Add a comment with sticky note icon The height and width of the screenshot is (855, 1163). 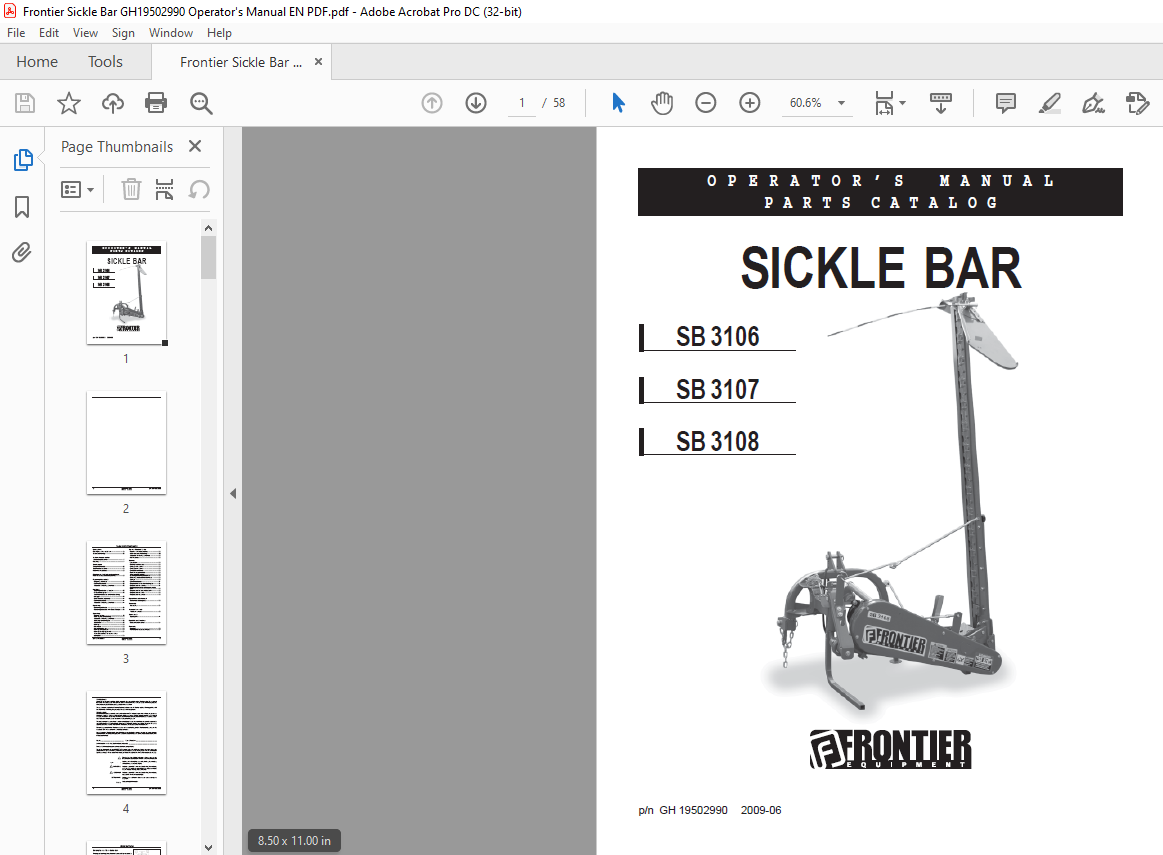(x=1006, y=103)
